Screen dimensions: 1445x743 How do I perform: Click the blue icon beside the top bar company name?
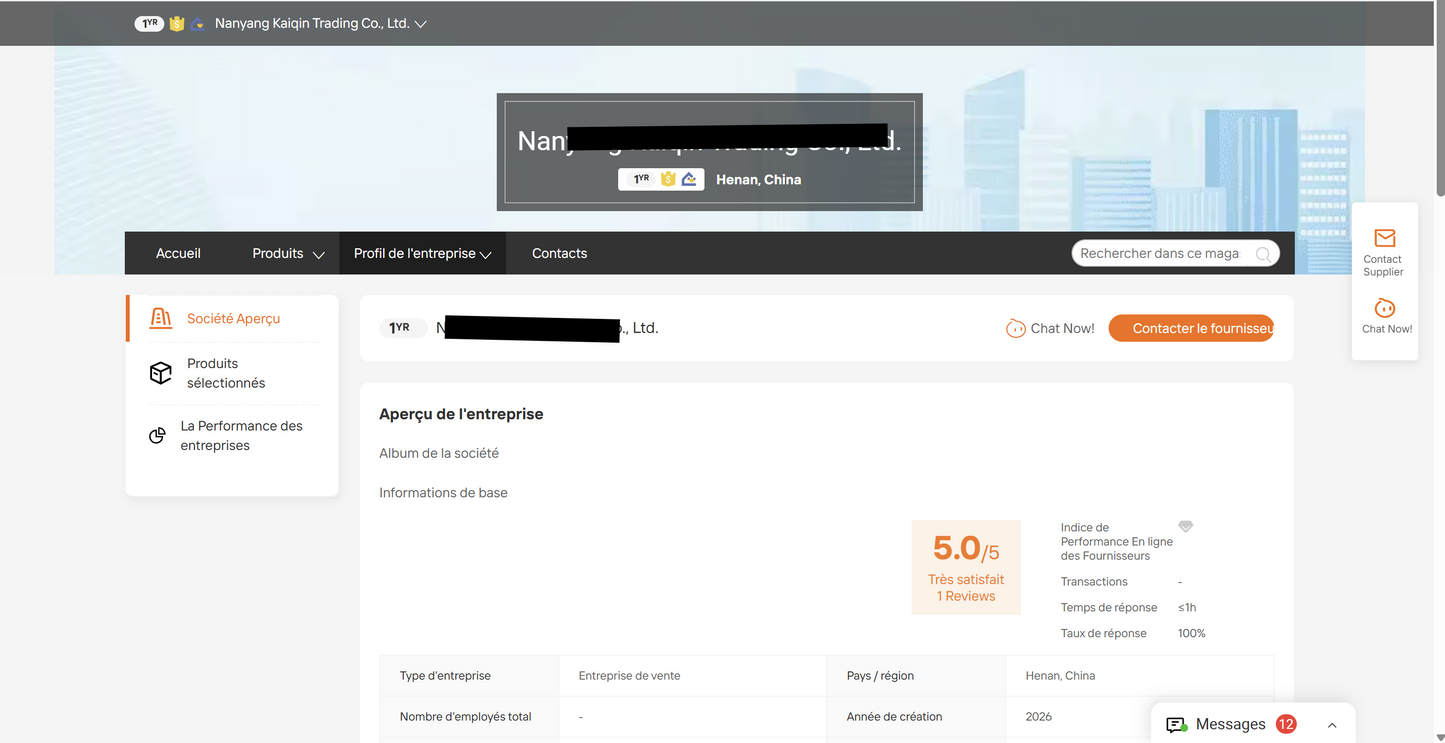pyautogui.click(x=198, y=24)
